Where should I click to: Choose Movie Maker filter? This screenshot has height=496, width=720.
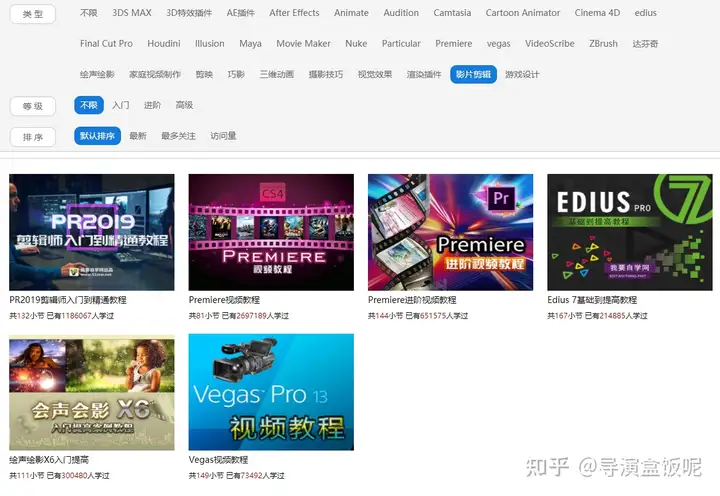pyautogui.click(x=304, y=44)
